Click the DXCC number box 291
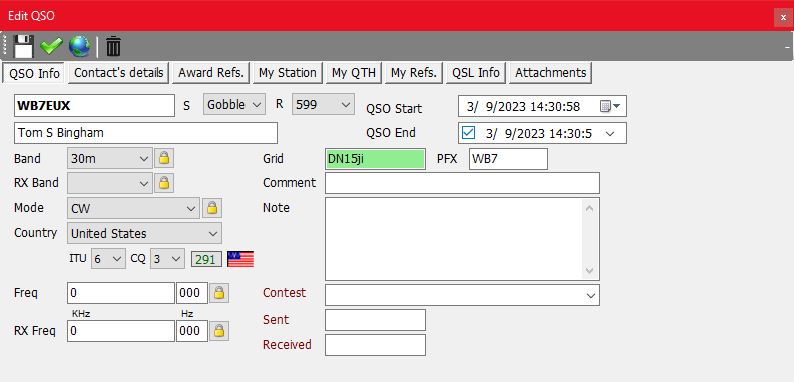The height and width of the screenshot is (382, 794). pyautogui.click(x=206, y=259)
